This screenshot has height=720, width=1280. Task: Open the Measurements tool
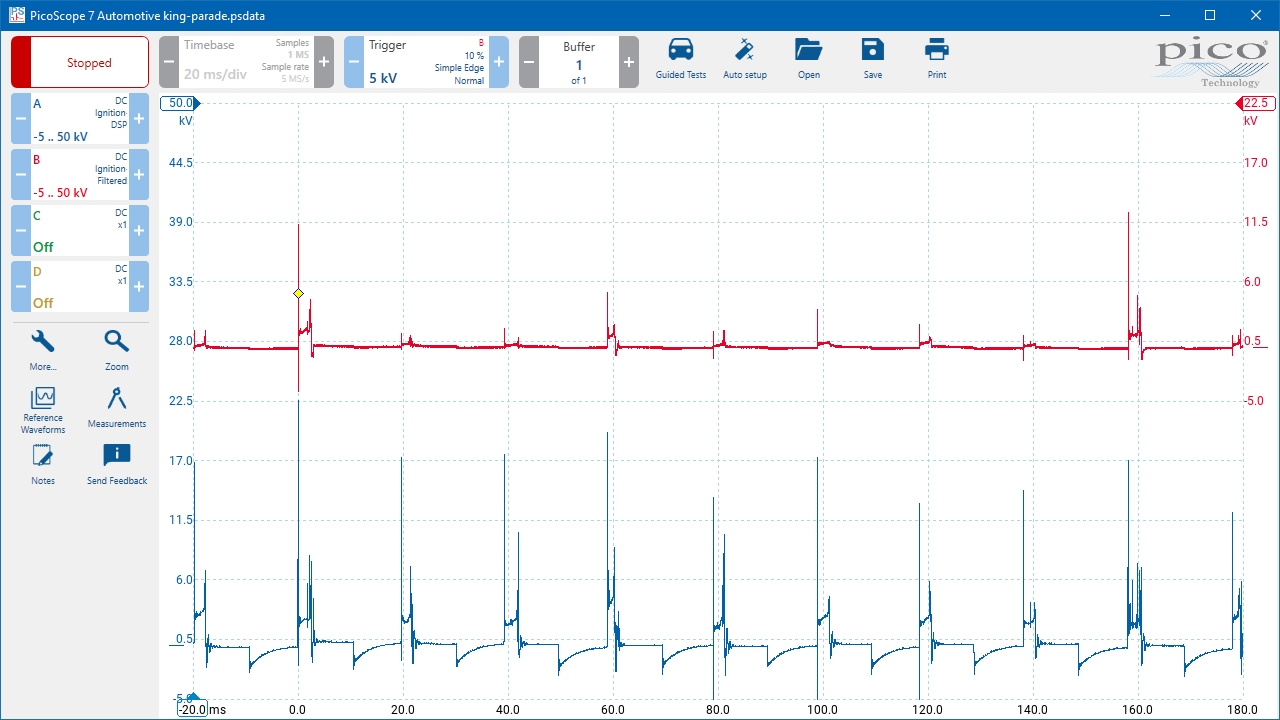(x=117, y=406)
